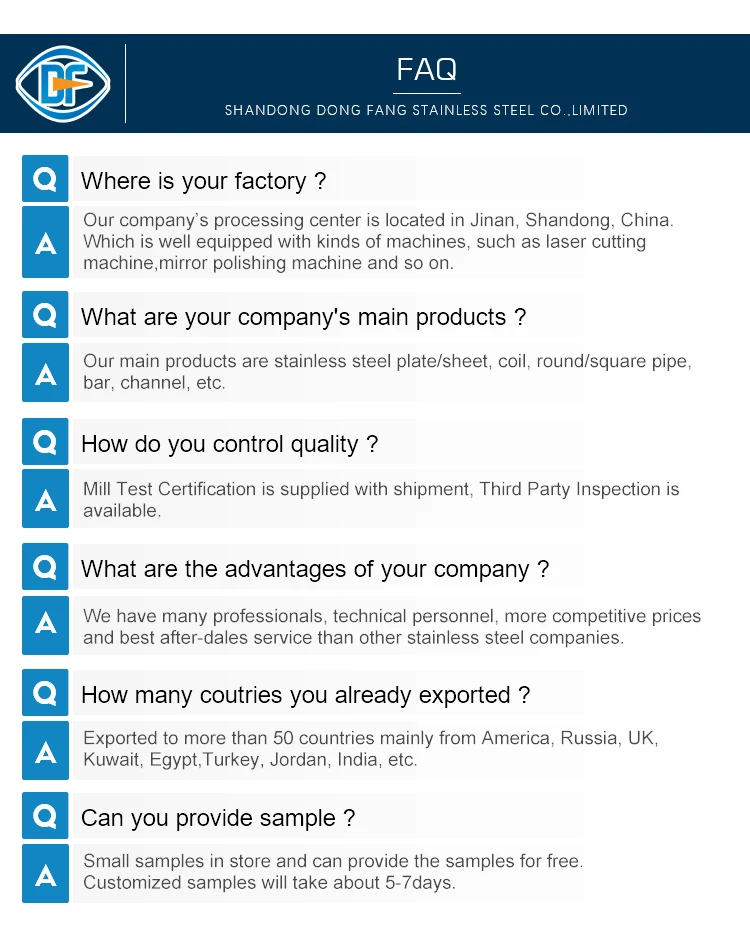Click the Q icon beside 'How do you control quality'

45,442
